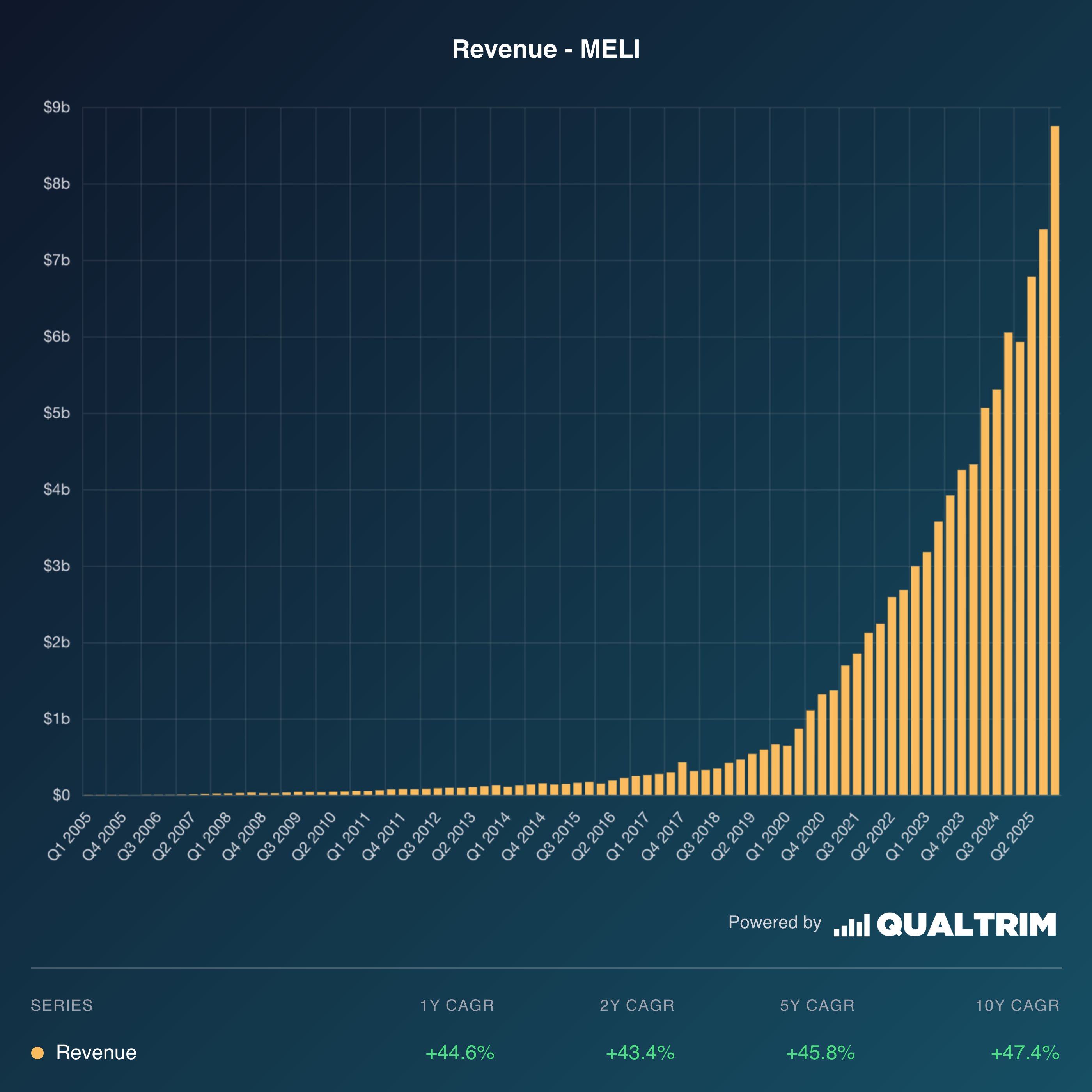Click the orange Revenue legend dot
The height and width of the screenshot is (1092, 1092).
tap(37, 1053)
